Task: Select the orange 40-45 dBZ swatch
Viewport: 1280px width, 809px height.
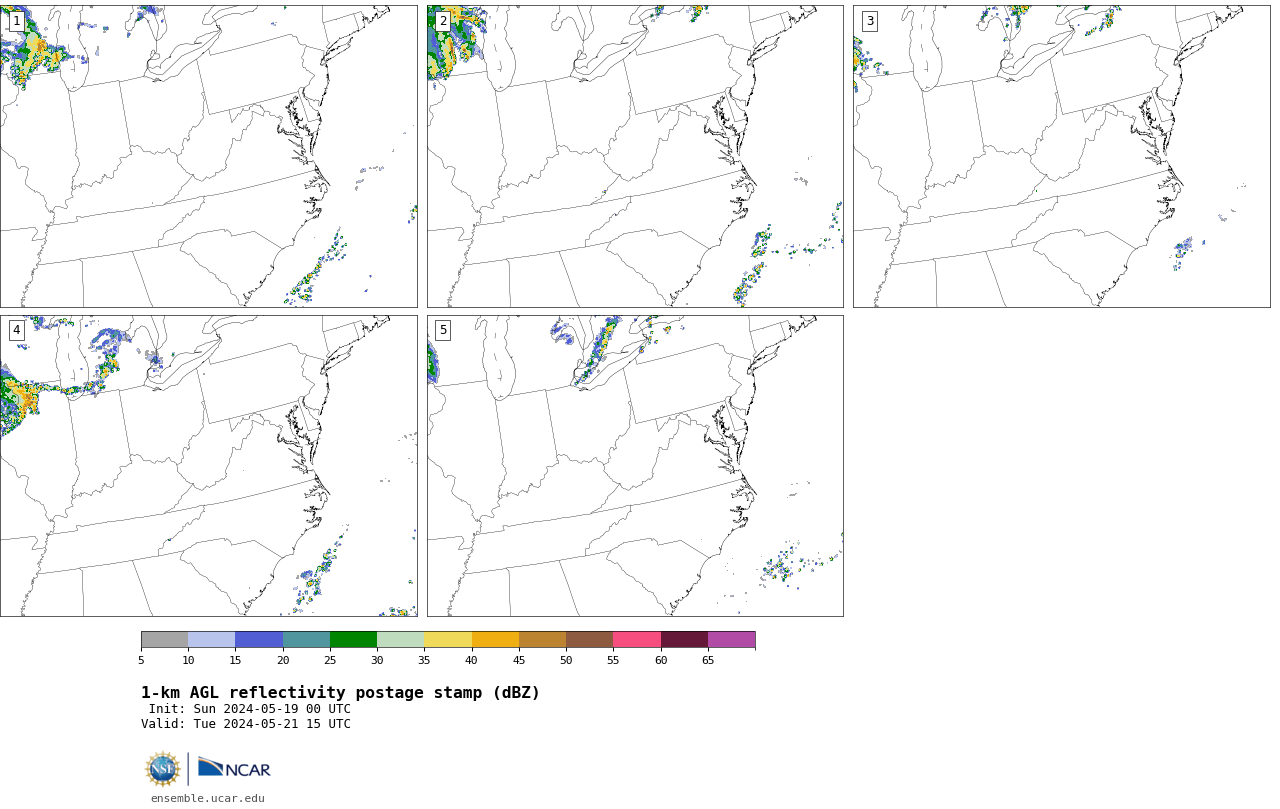Action: point(495,640)
